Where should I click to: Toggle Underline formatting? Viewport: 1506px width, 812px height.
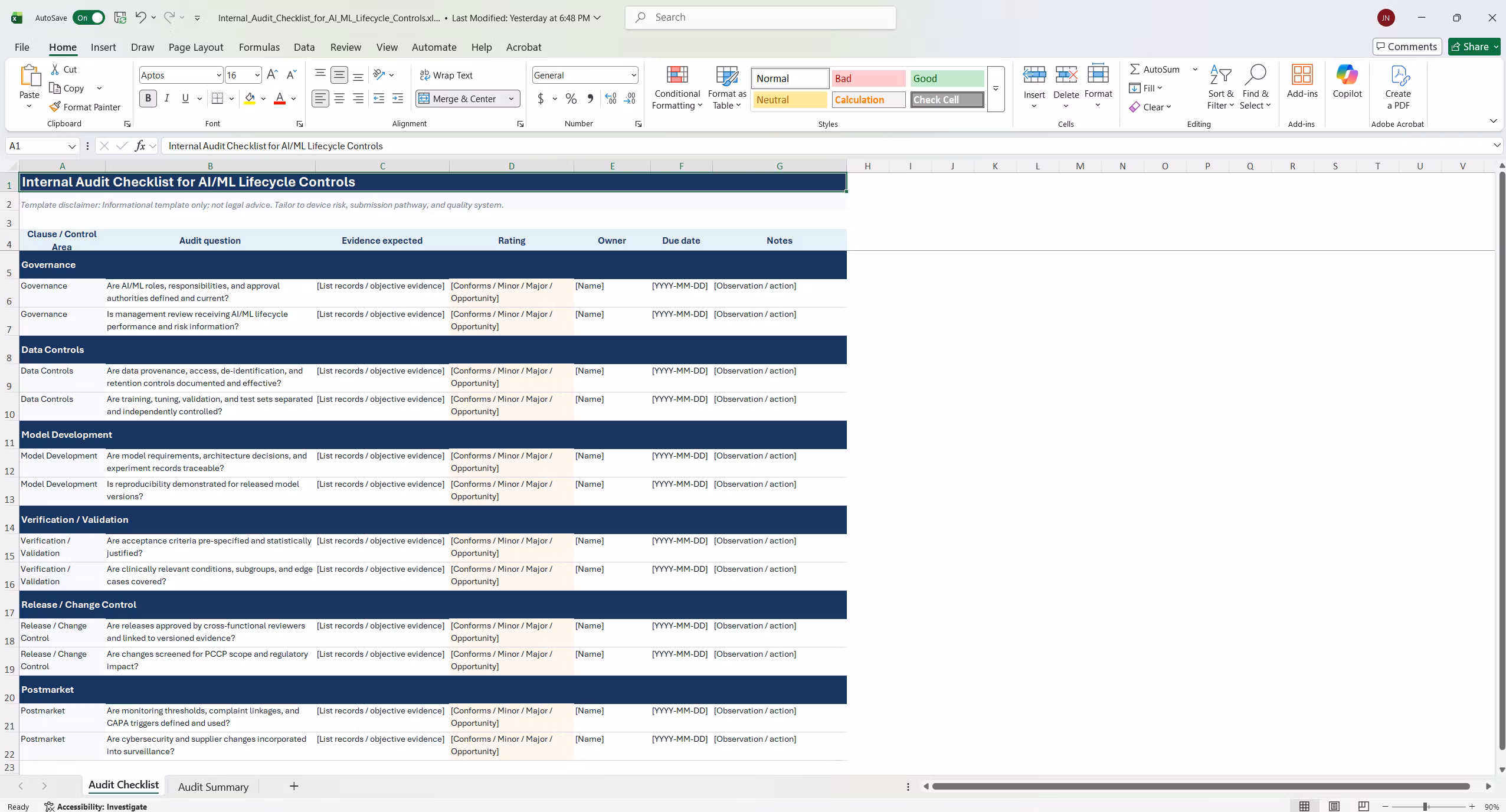click(185, 99)
